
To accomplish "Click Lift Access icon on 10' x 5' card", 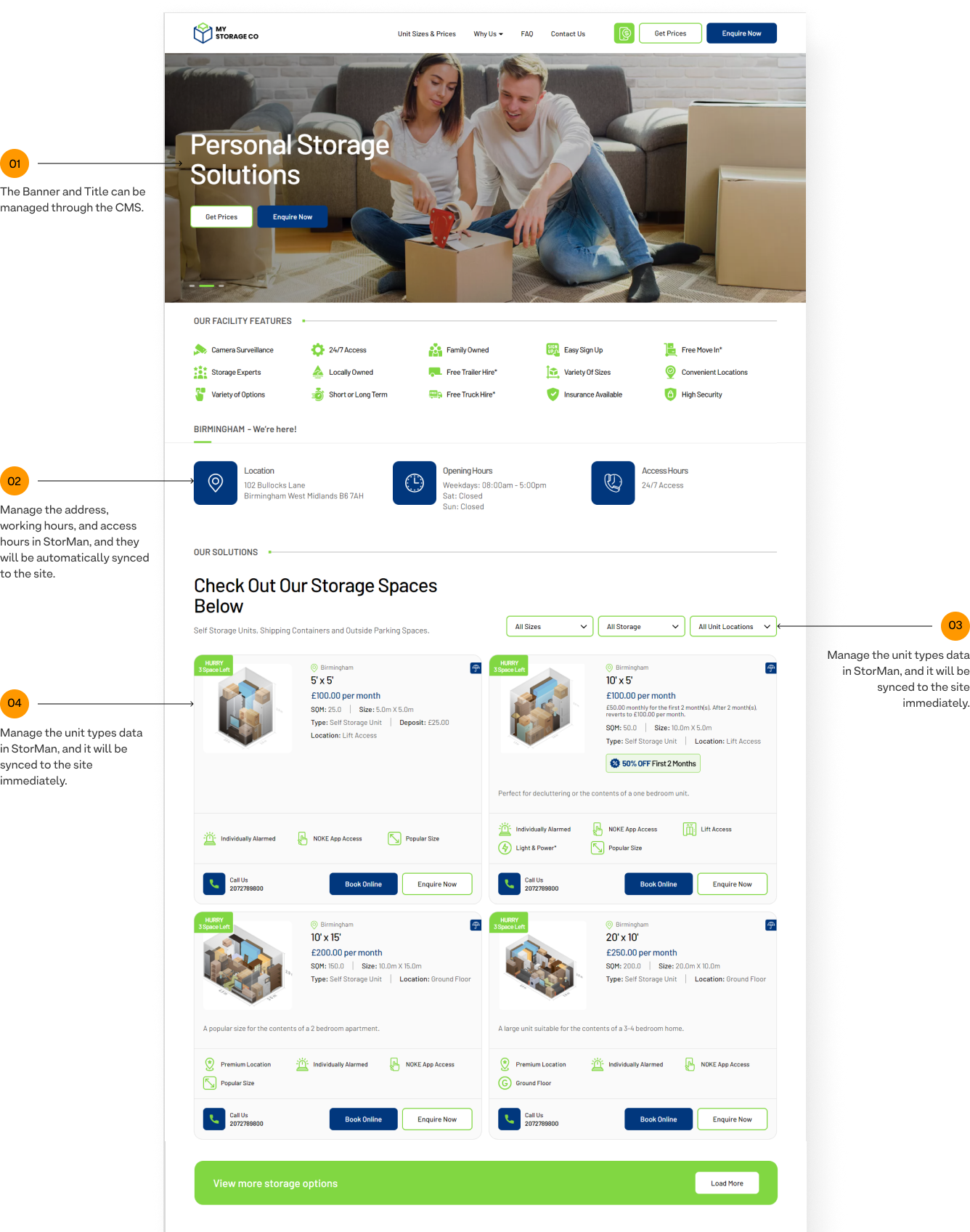I will point(690,829).
